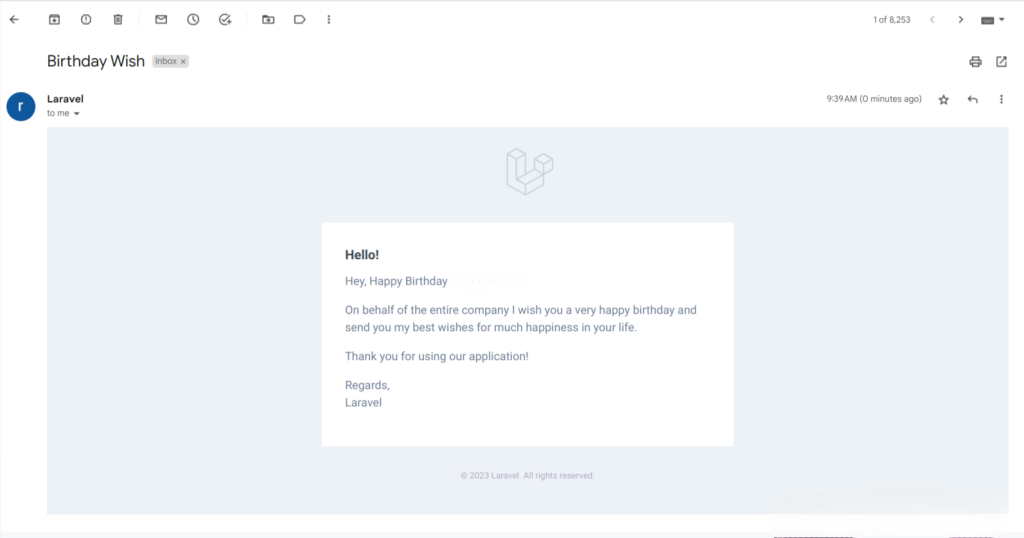This screenshot has height=538, width=1024.
Task: Open the Move to folder icon
Action: [268, 20]
